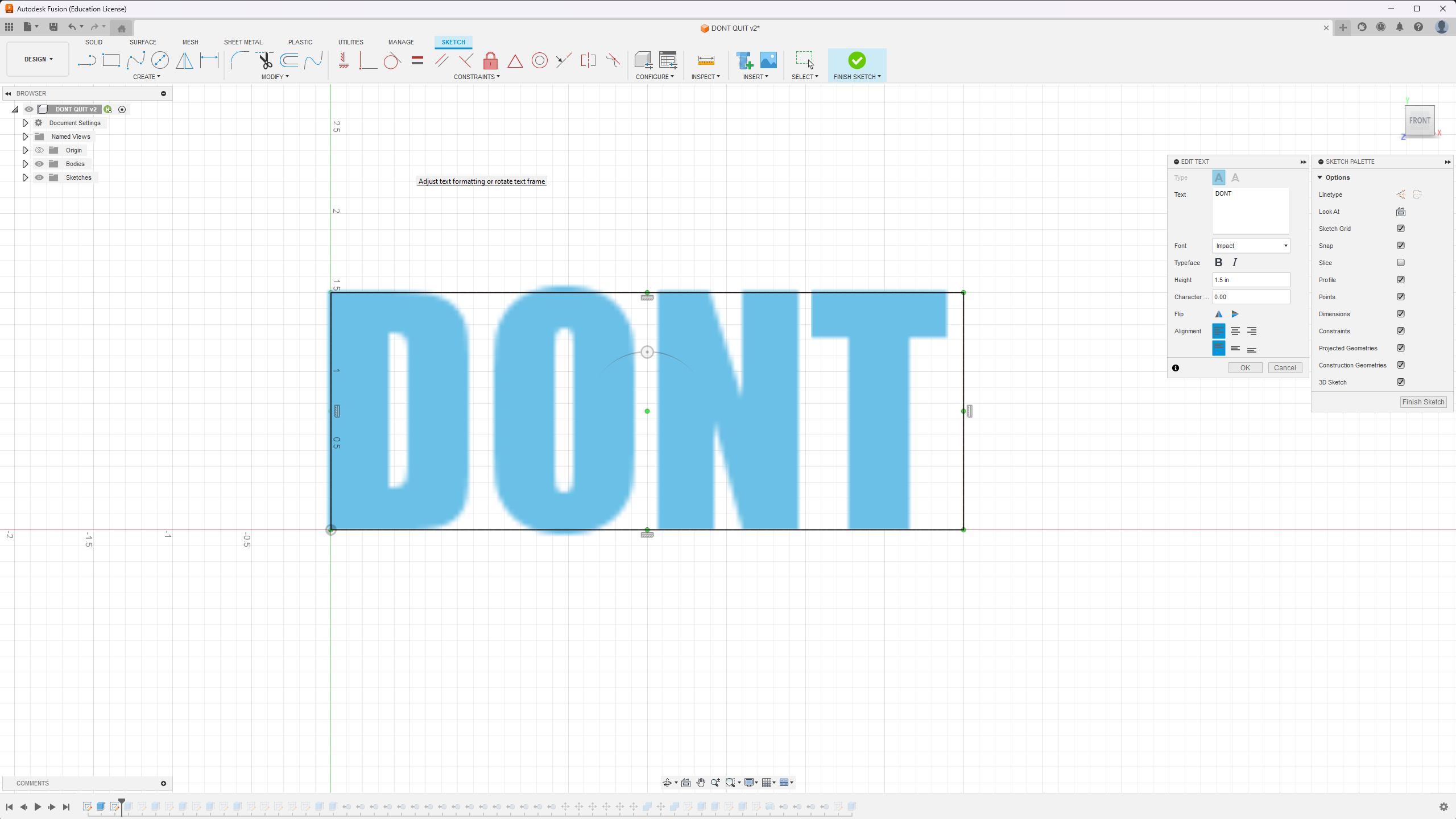Image resolution: width=1456 pixels, height=819 pixels.
Task: Apply the Midpoint triangle constraint
Action: point(515,60)
